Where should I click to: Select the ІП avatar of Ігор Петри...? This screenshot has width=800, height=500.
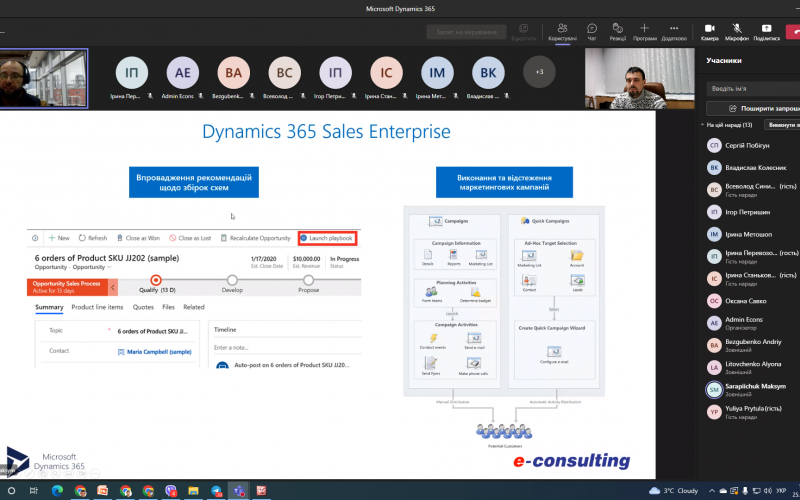coord(335,72)
